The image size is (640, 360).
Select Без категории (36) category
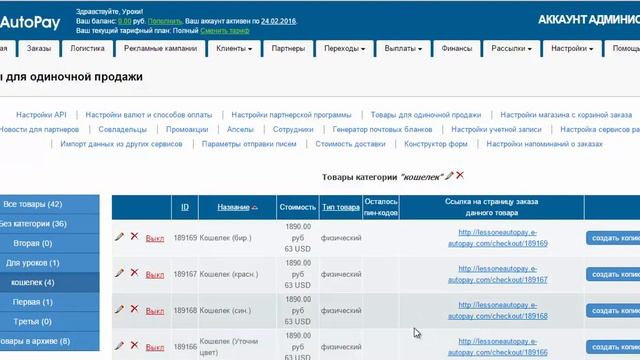pyautogui.click(x=49, y=224)
